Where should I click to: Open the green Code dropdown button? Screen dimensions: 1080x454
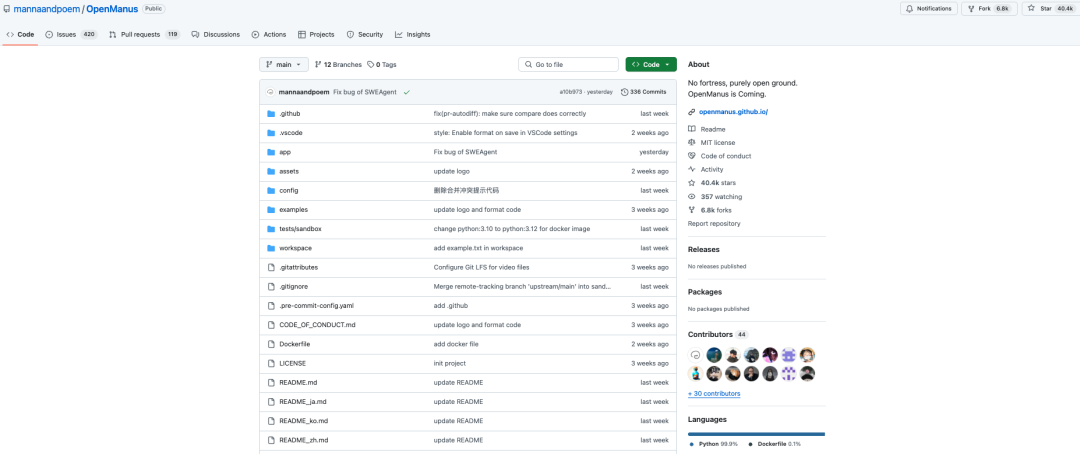click(x=651, y=64)
